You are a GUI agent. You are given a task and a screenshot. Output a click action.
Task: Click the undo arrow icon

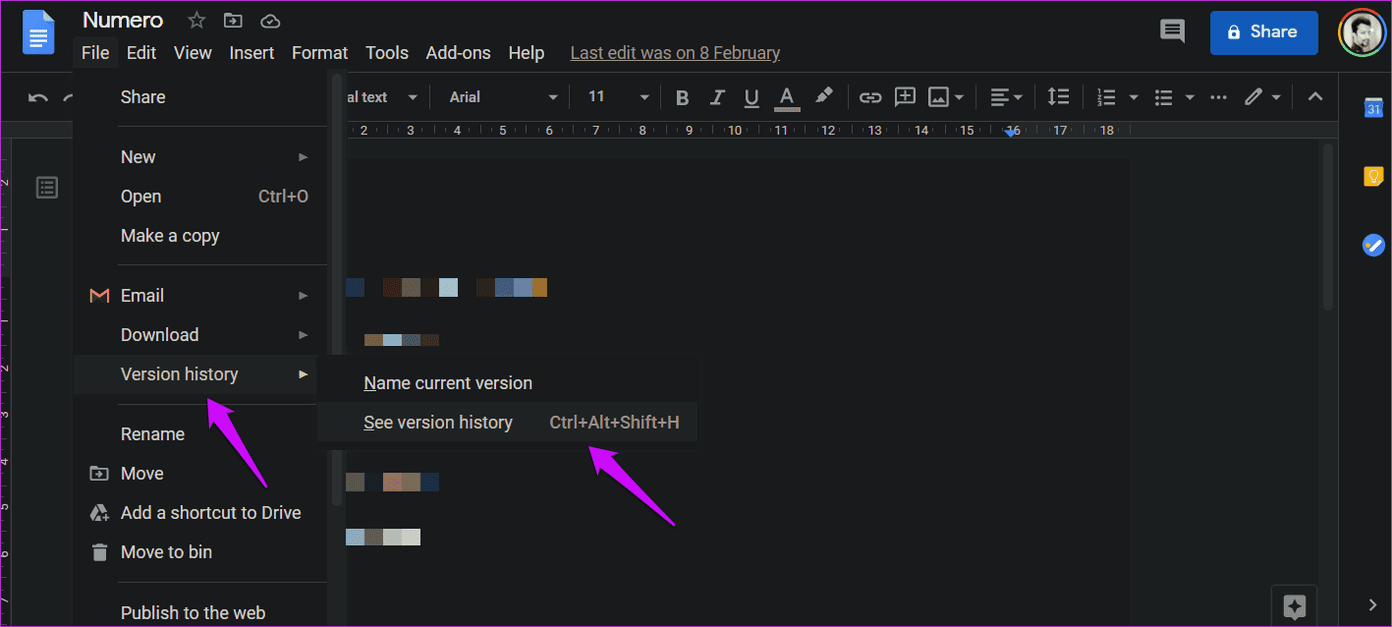[38, 97]
